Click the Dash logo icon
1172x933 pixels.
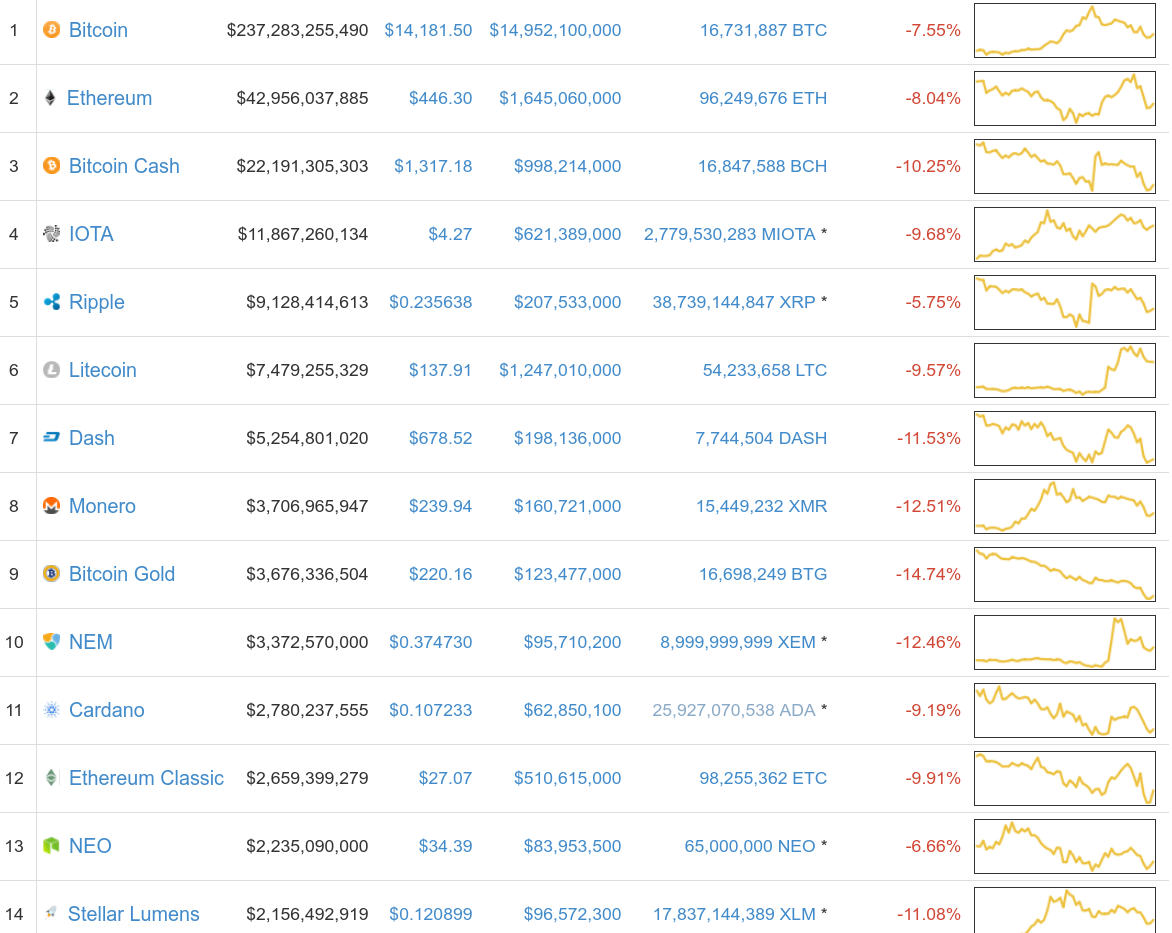click(x=52, y=437)
